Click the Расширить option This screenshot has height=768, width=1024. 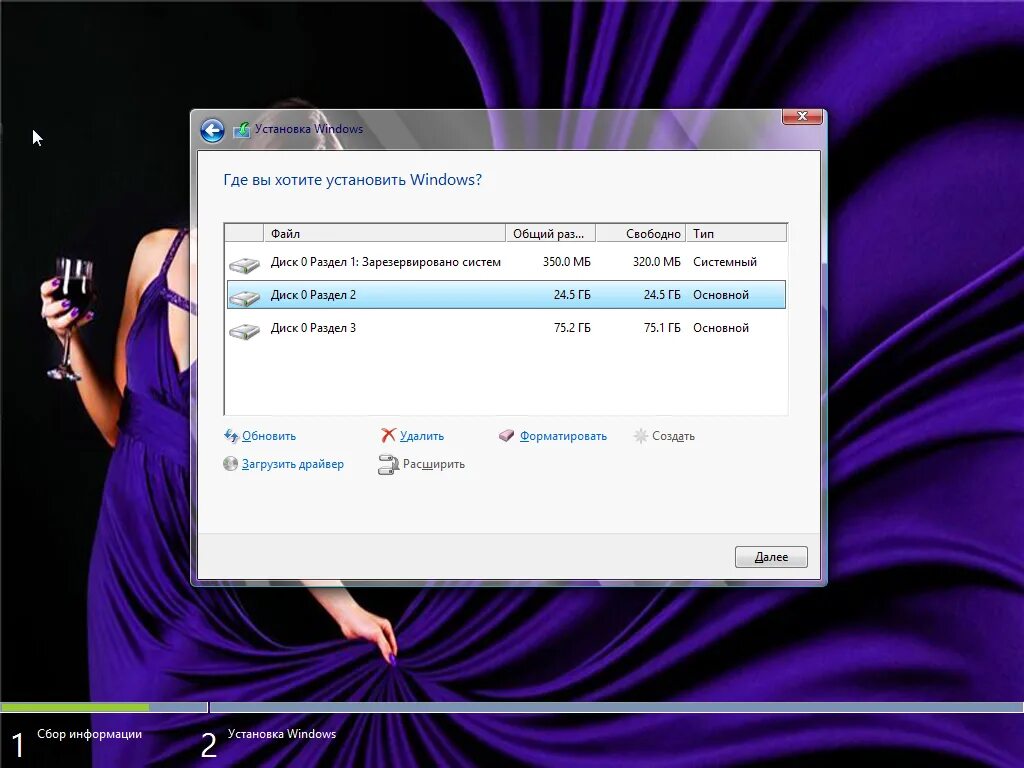point(434,464)
